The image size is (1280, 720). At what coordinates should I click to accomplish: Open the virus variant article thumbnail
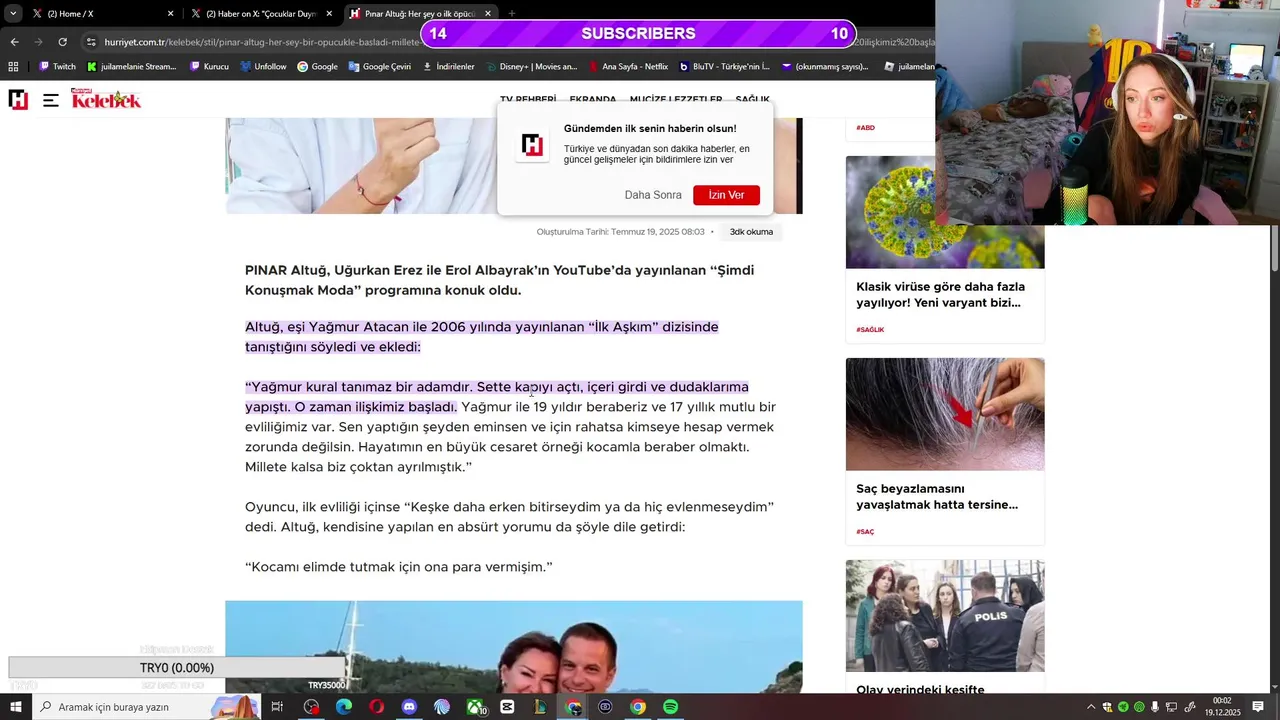(945, 212)
